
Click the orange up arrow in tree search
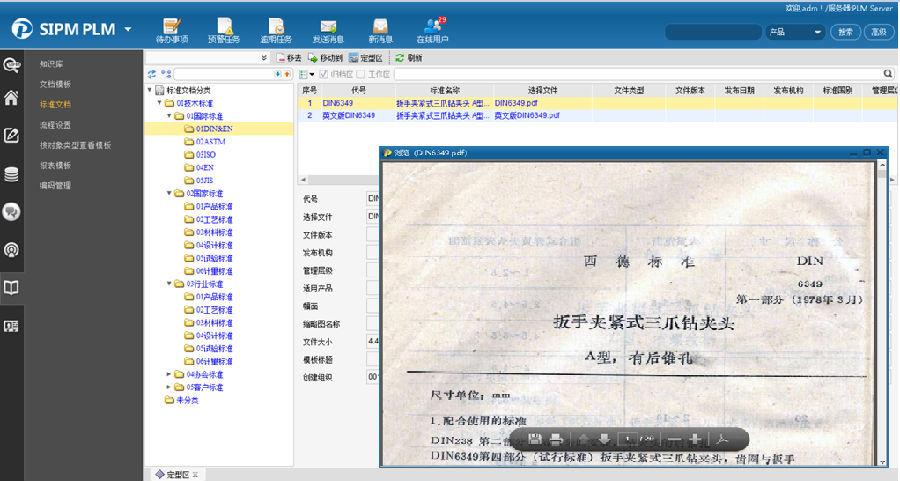point(287,74)
